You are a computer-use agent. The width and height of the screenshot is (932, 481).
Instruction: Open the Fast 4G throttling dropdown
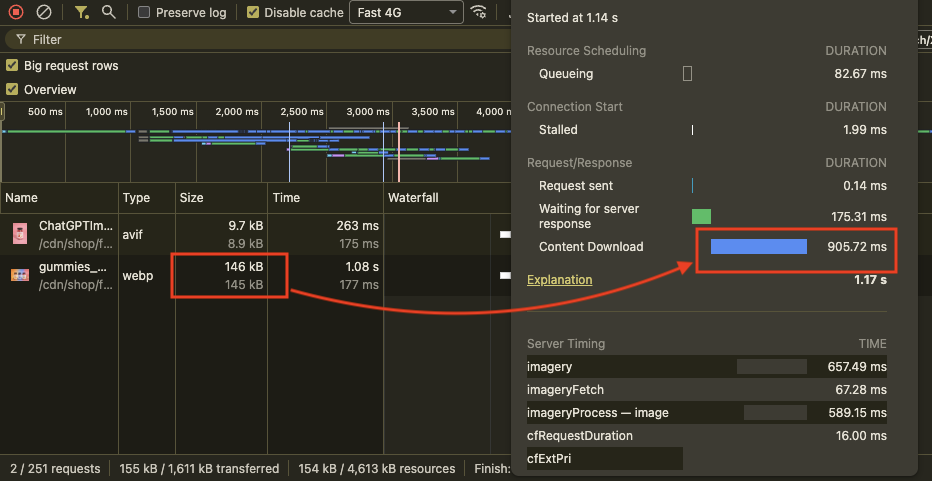pyautogui.click(x=405, y=13)
